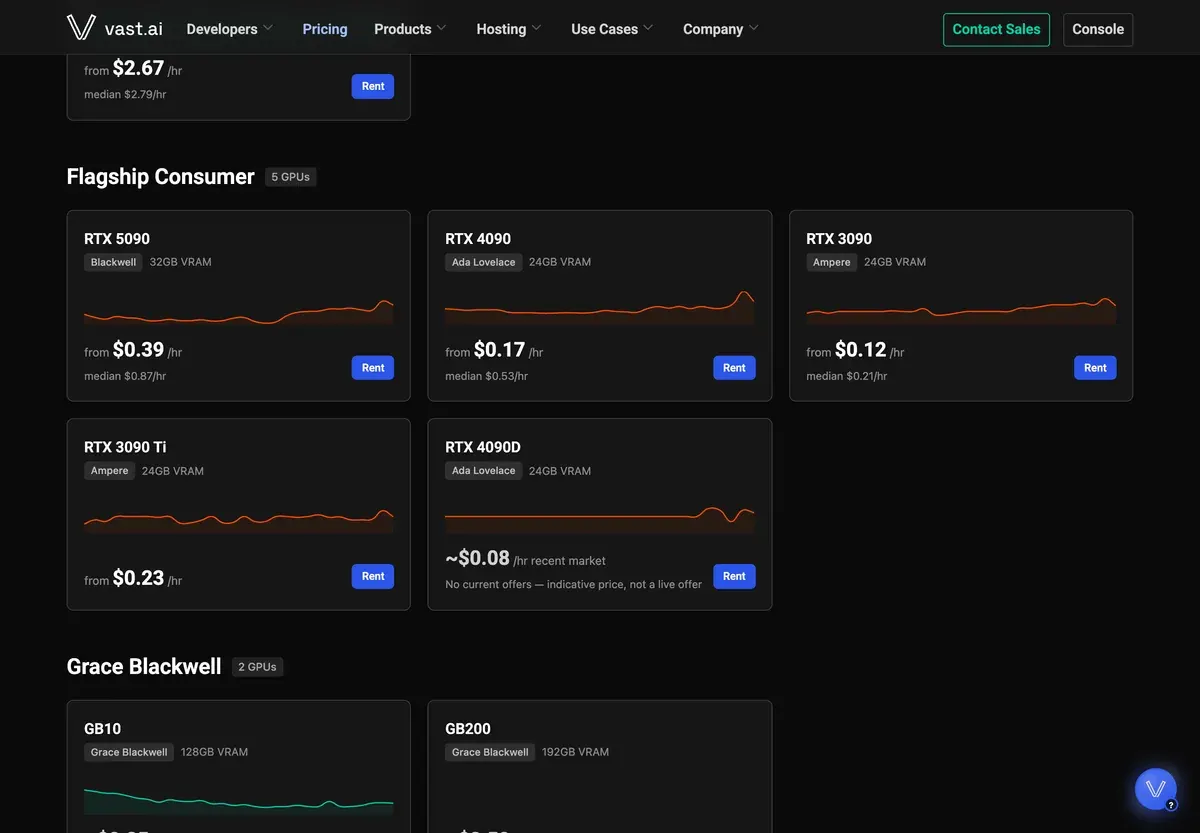
Task: Click the 5 GPUs count badge
Action: click(291, 177)
